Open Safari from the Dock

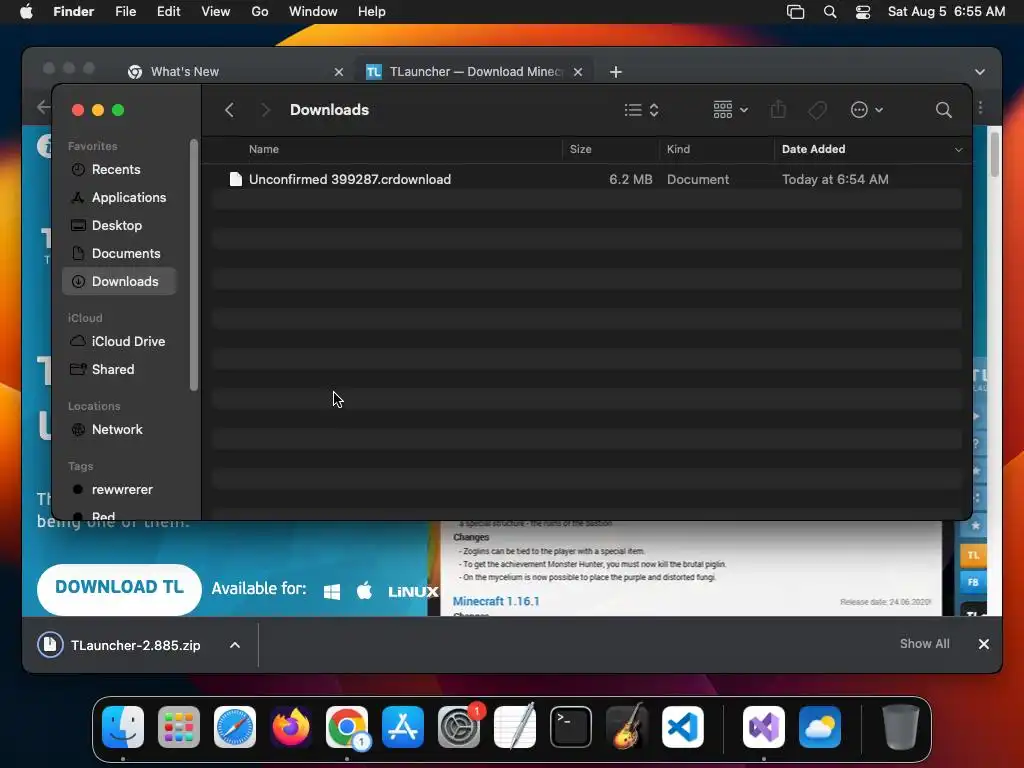pyautogui.click(x=234, y=727)
